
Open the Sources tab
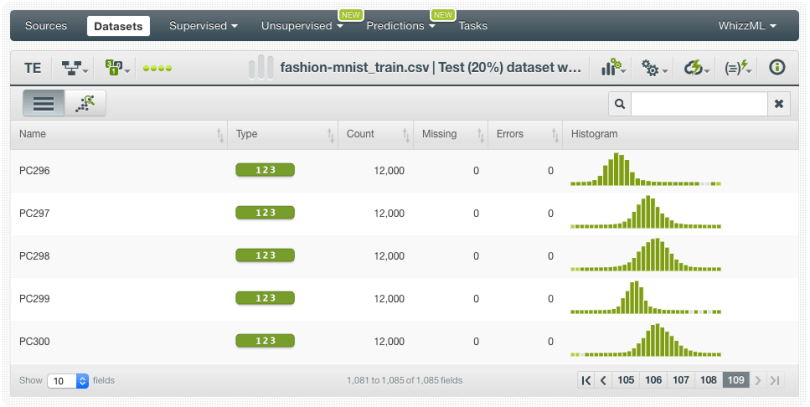[x=46, y=26]
